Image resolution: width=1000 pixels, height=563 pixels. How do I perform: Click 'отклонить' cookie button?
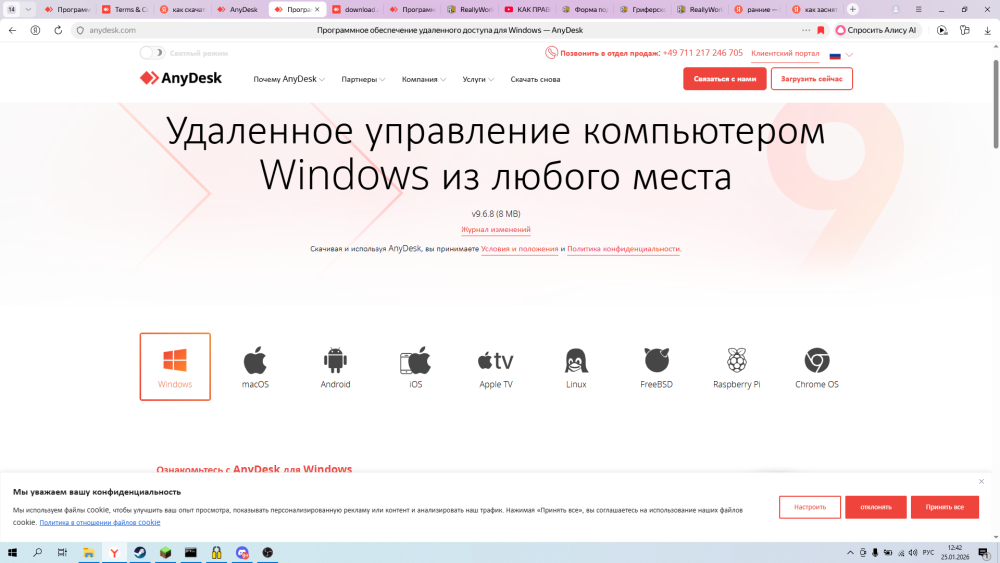(x=876, y=508)
